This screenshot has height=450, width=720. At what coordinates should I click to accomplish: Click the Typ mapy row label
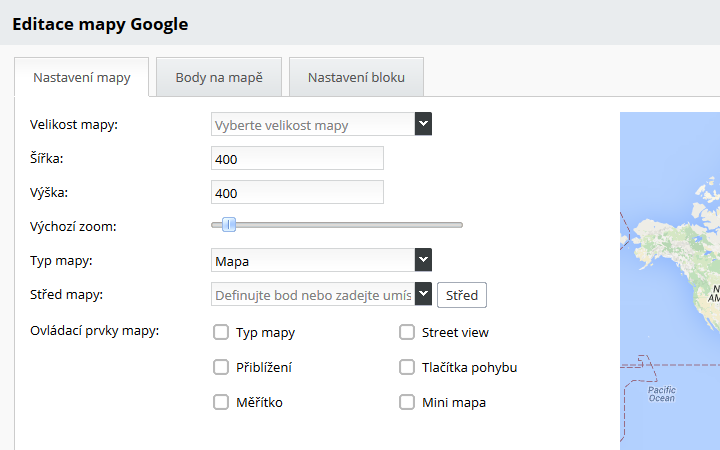pyautogui.click(x=61, y=260)
